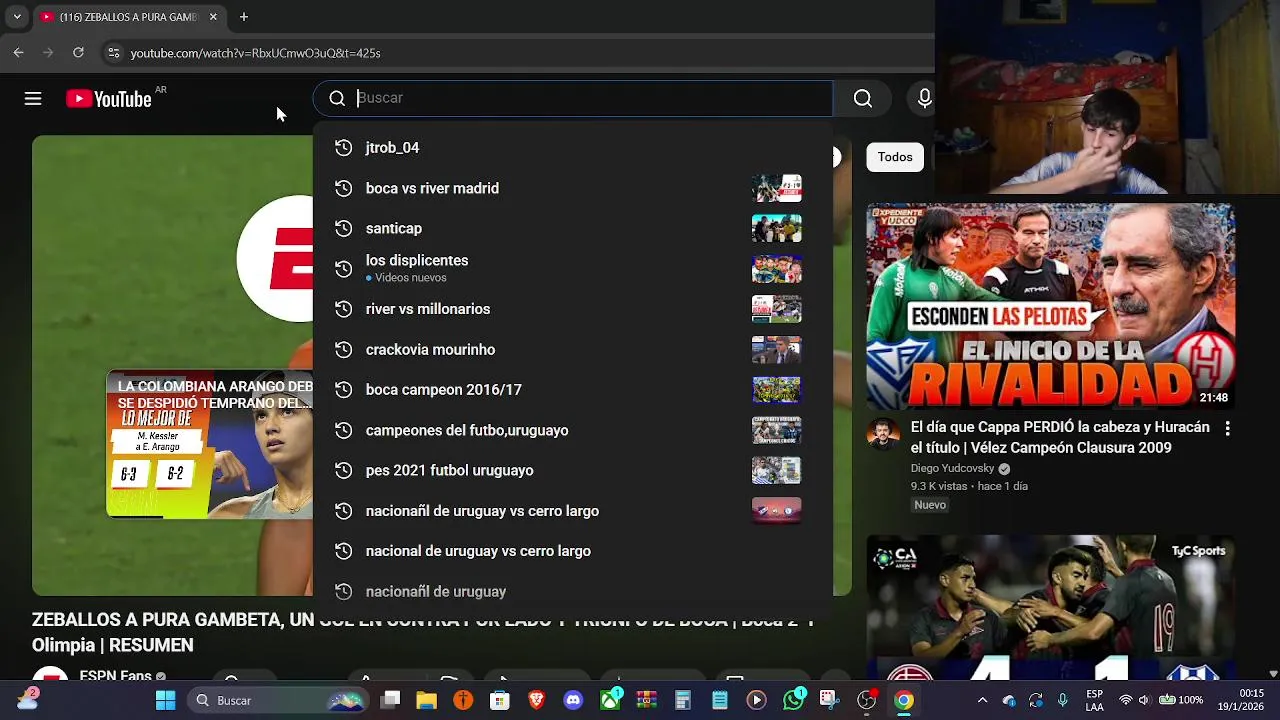Open OBS Studio from the taskbar
The image size is (1280, 720).
pos(866,700)
